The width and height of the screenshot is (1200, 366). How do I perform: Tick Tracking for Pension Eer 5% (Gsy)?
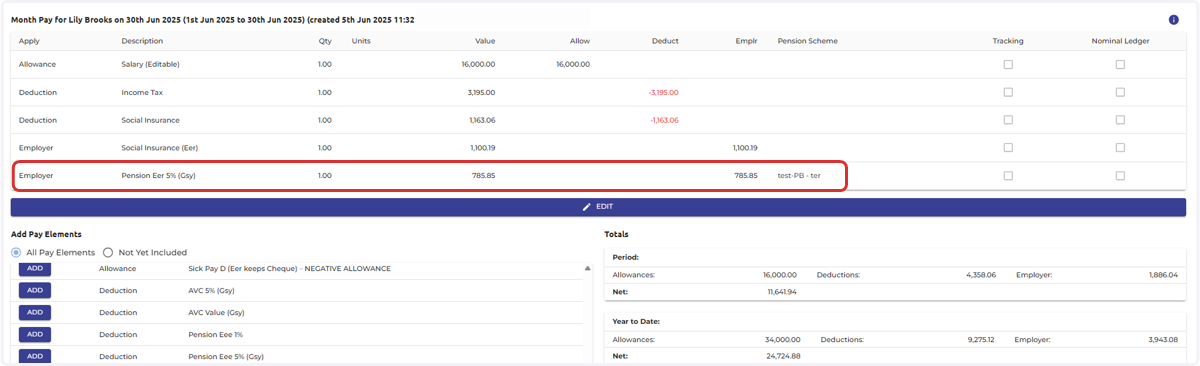pyautogui.click(x=1008, y=176)
